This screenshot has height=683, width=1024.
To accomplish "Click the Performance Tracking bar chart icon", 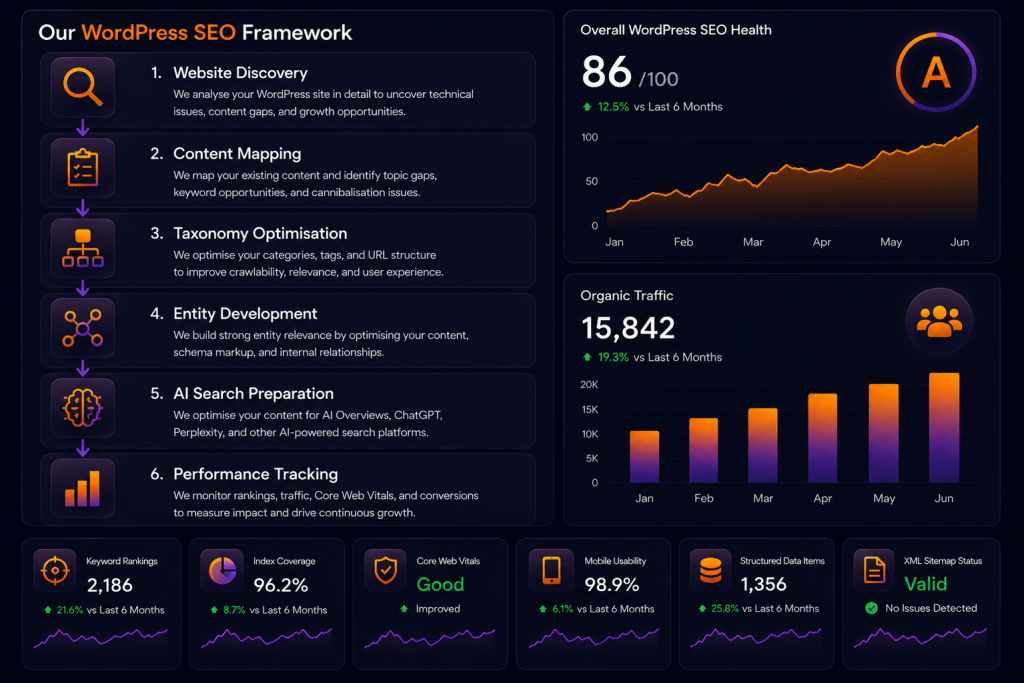I will (83, 488).
